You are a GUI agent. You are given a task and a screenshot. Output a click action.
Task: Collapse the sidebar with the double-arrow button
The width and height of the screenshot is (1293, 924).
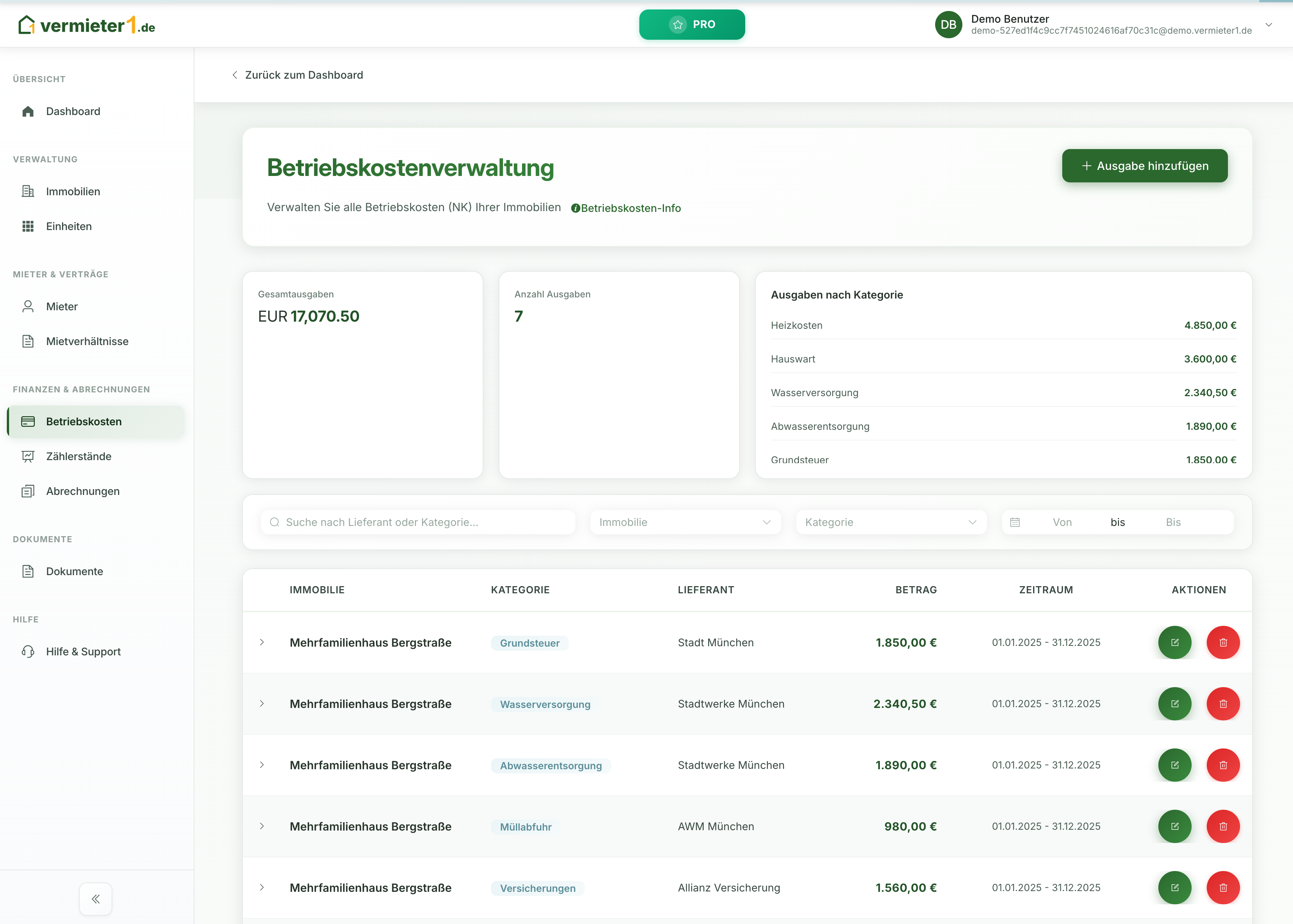click(96, 898)
